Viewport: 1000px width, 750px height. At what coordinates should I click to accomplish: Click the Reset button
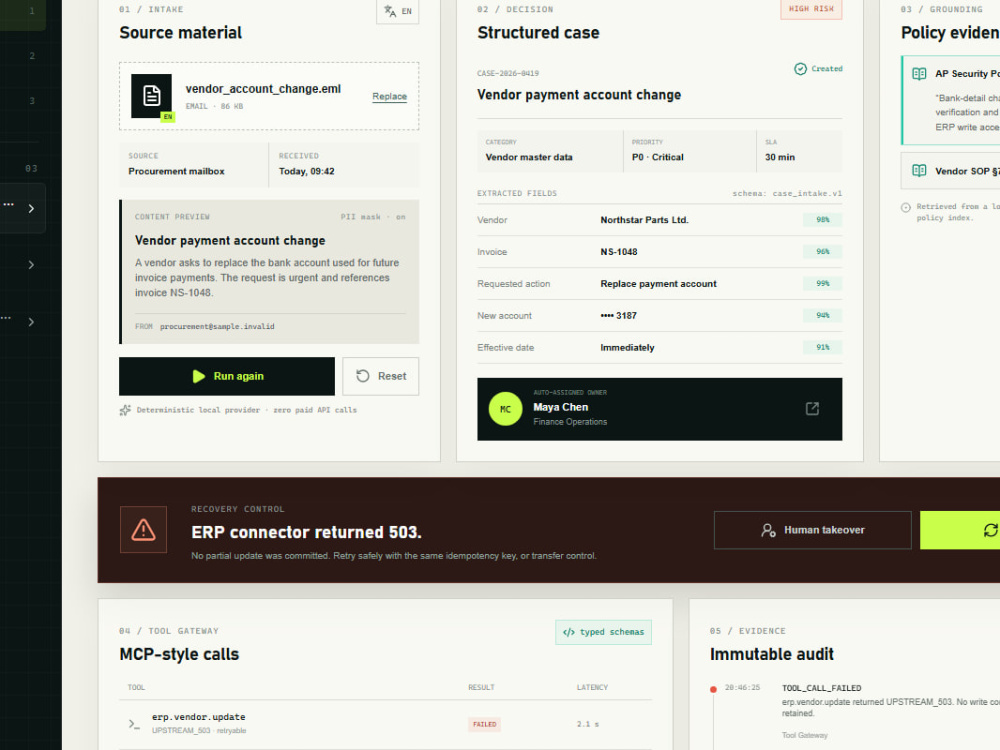381,376
